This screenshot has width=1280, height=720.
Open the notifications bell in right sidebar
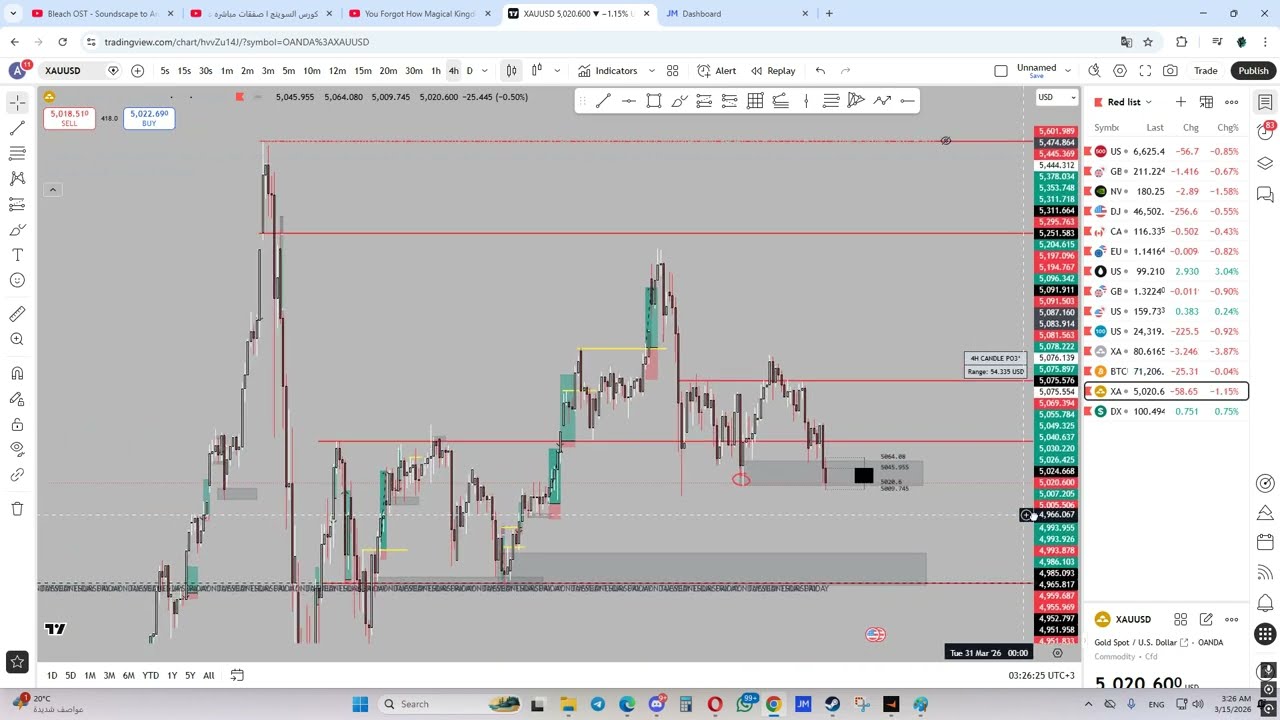1265,602
